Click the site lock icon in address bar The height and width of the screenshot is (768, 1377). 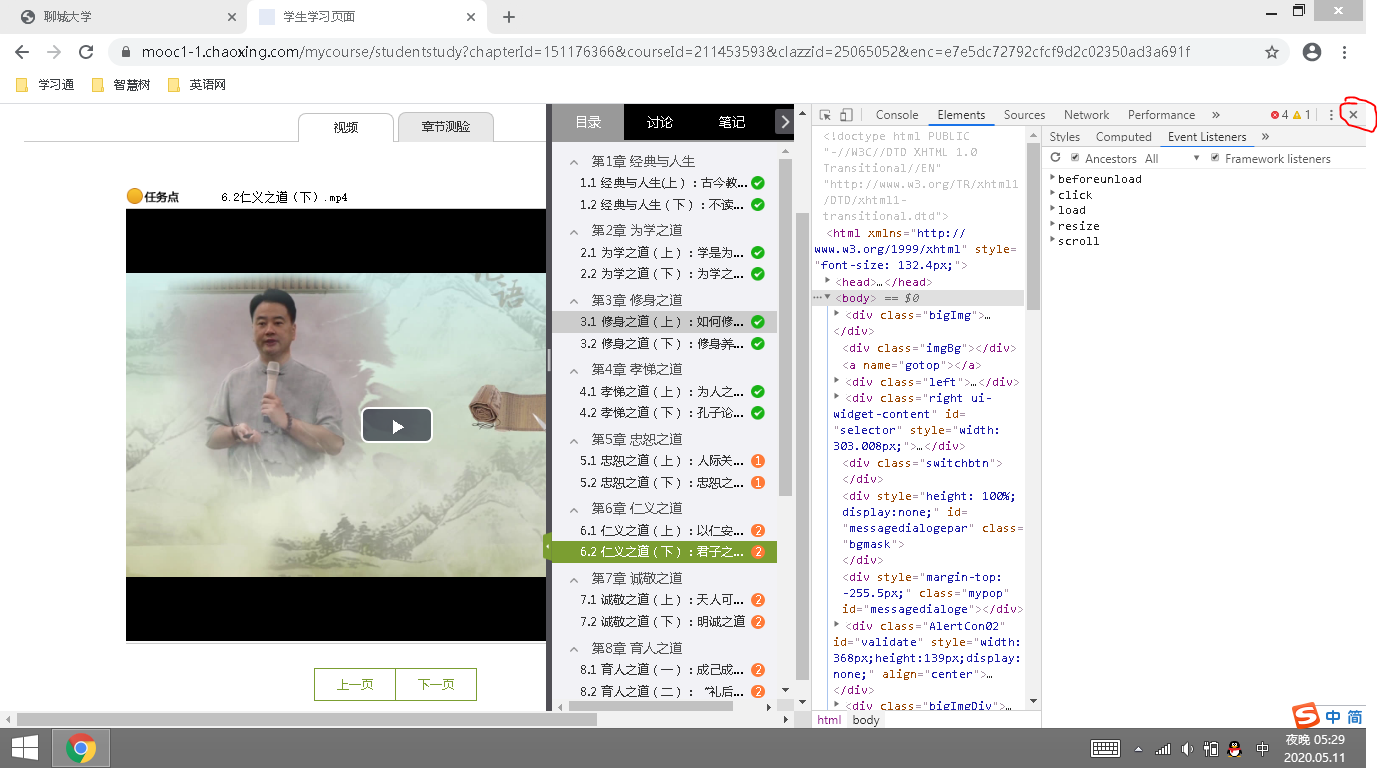[125, 52]
